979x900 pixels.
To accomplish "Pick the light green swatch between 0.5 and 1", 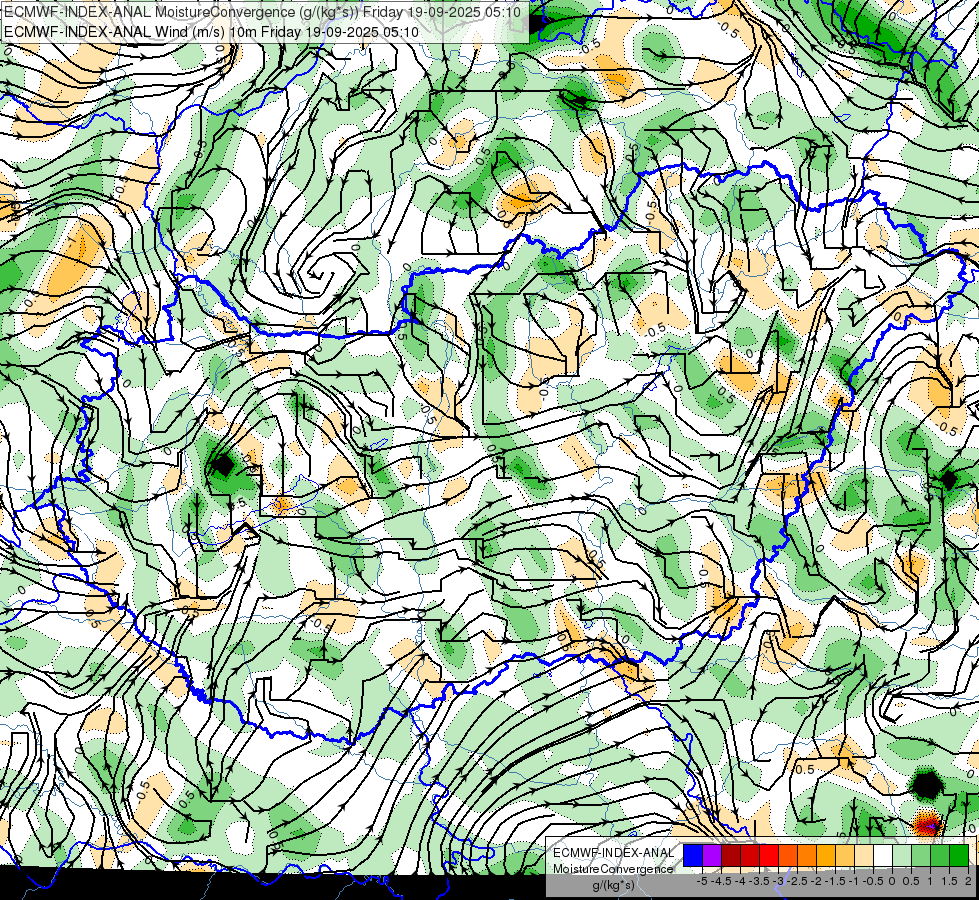I will click(x=921, y=855).
